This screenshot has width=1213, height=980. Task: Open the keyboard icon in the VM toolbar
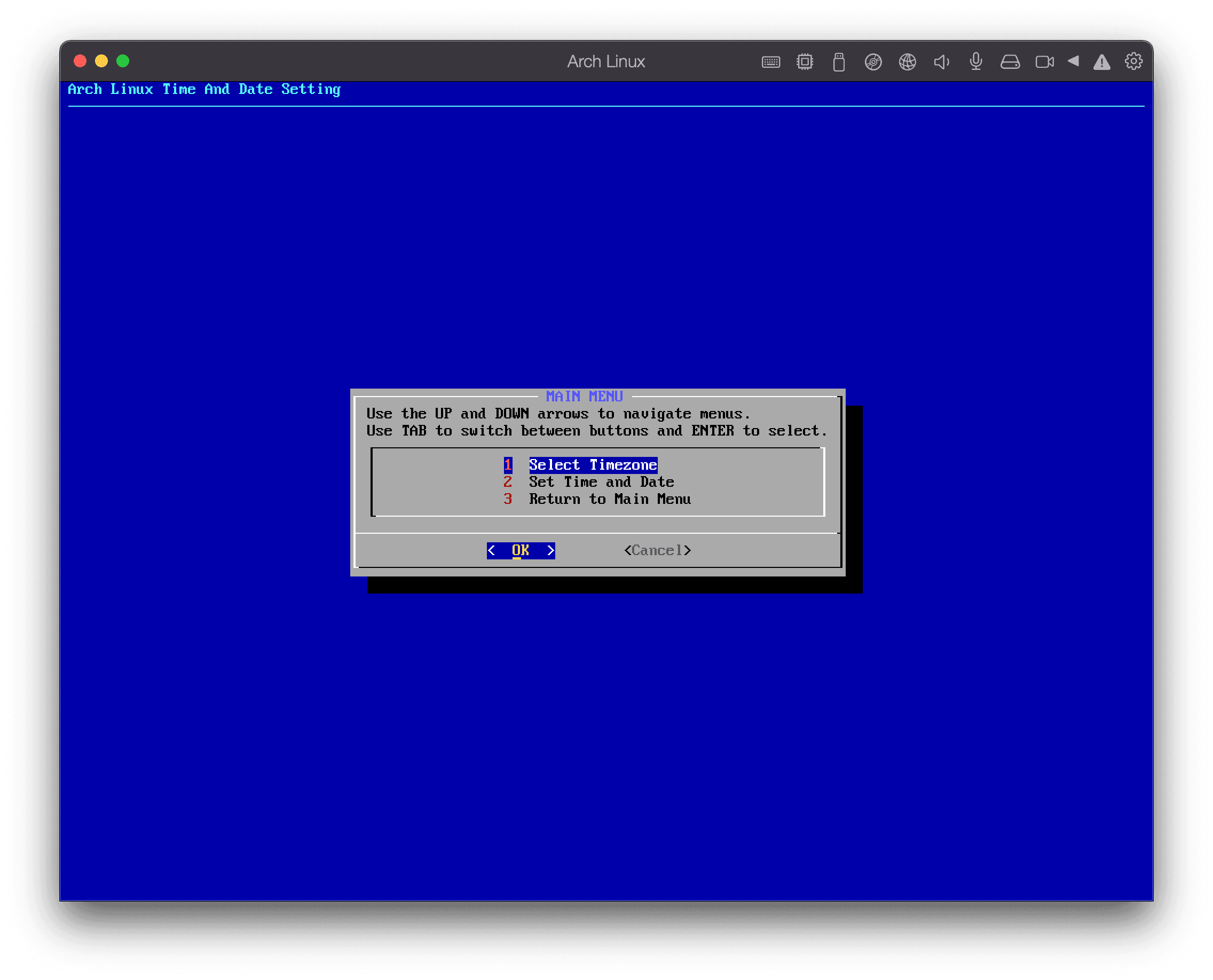point(770,61)
